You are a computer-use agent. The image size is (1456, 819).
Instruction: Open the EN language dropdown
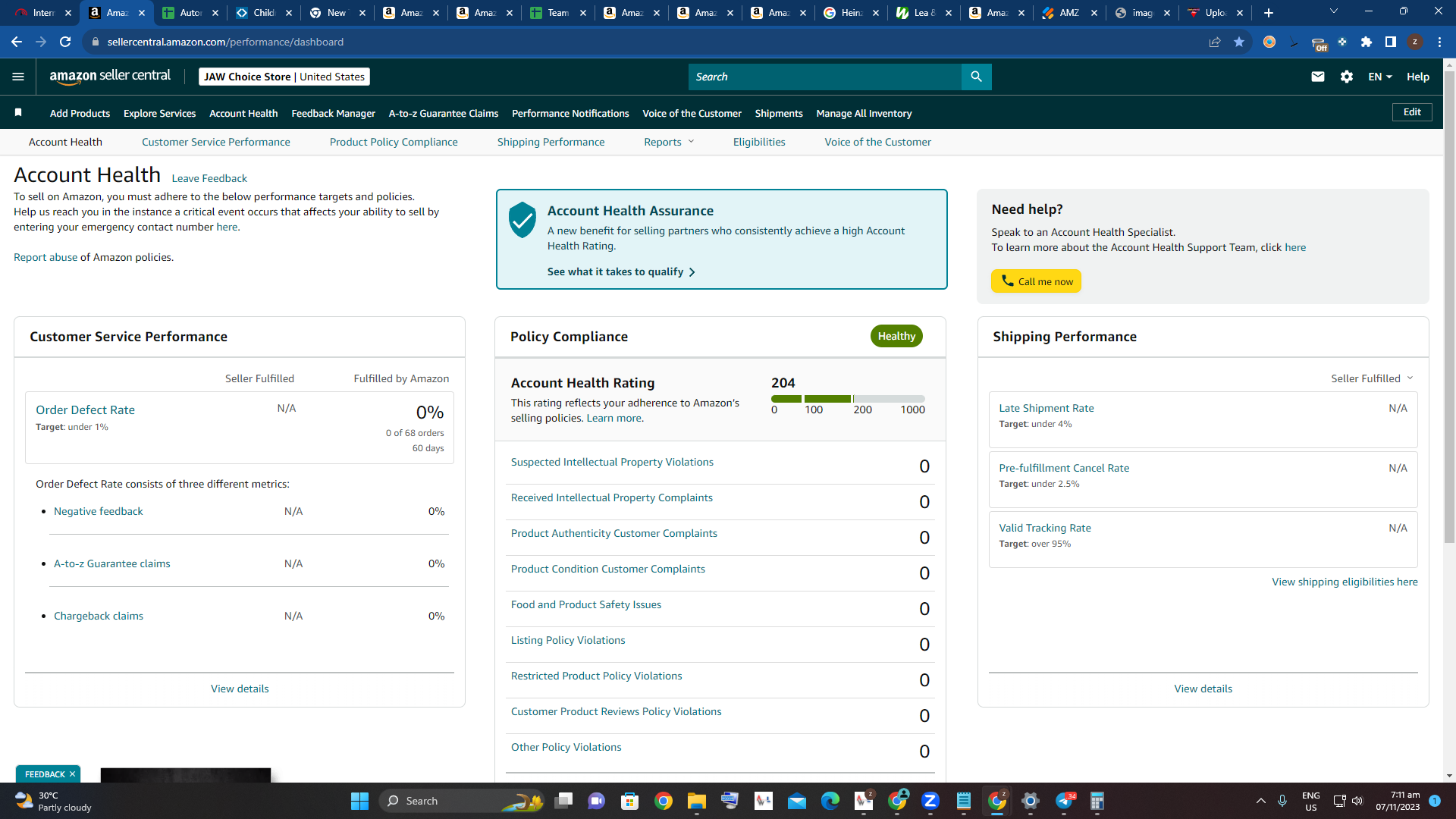[1379, 77]
